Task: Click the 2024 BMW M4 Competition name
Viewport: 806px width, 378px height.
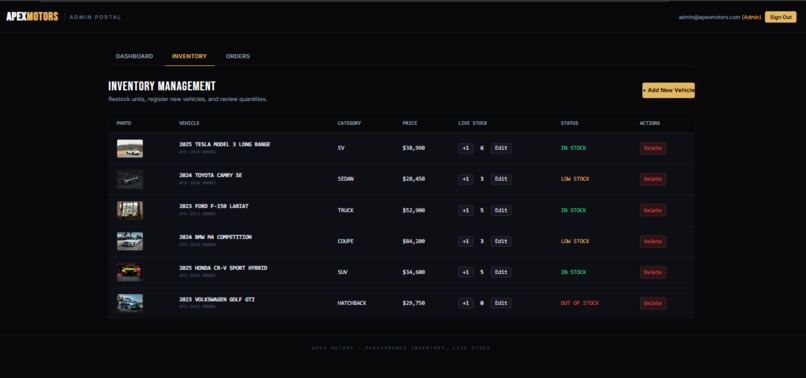Action: (215, 237)
